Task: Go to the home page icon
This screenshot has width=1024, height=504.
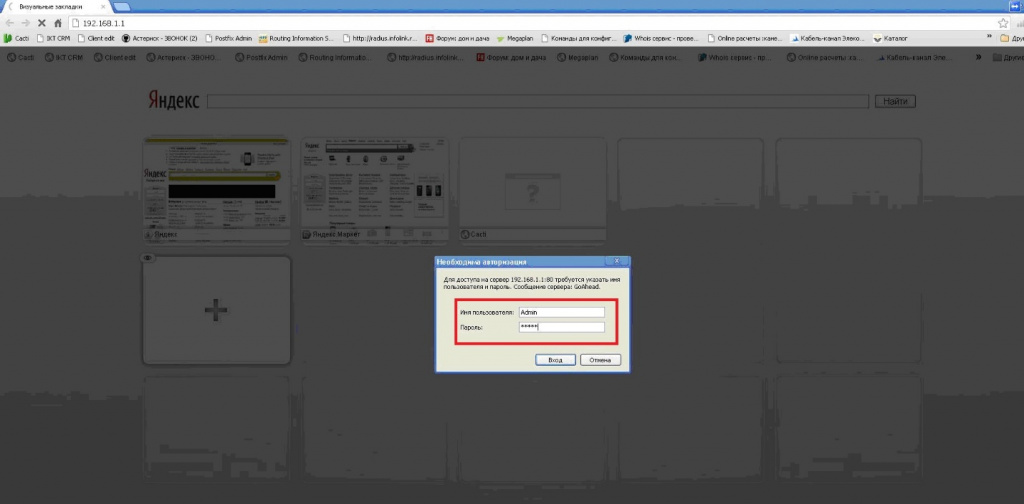Action: tap(57, 23)
